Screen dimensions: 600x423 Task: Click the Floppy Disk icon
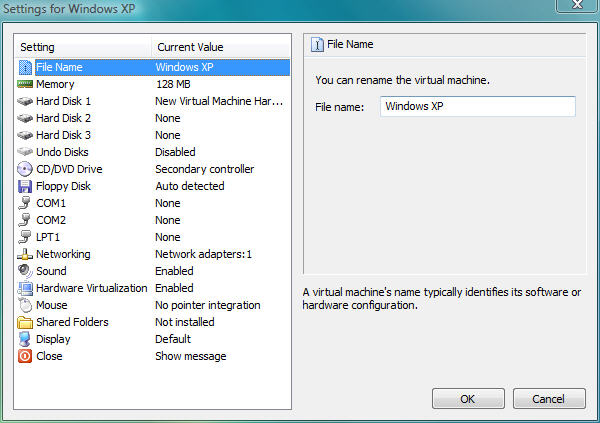point(25,186)
